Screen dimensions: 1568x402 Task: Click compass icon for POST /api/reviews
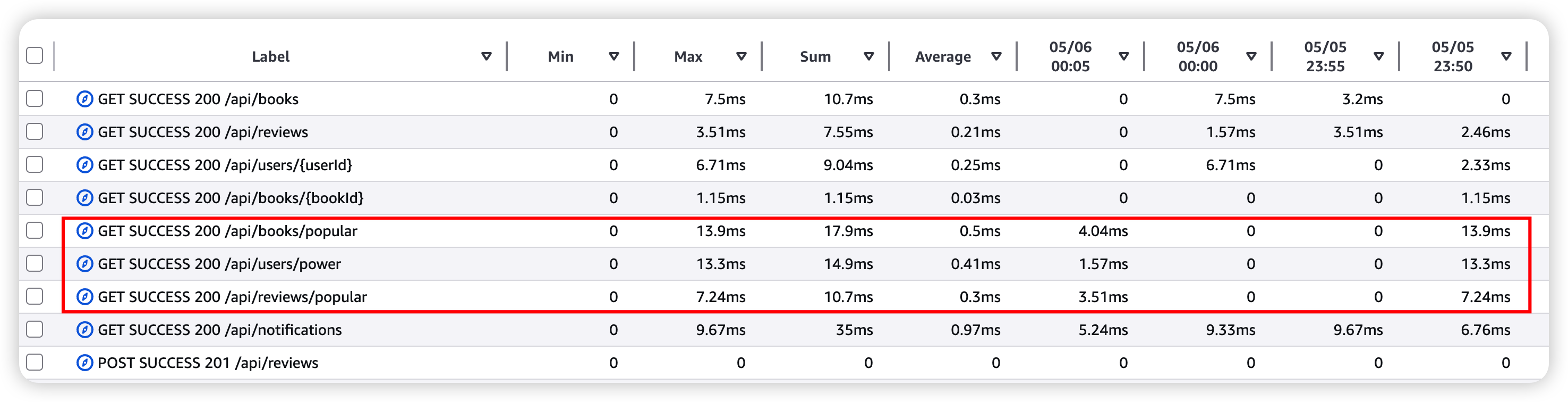click(x=84, y=363)
